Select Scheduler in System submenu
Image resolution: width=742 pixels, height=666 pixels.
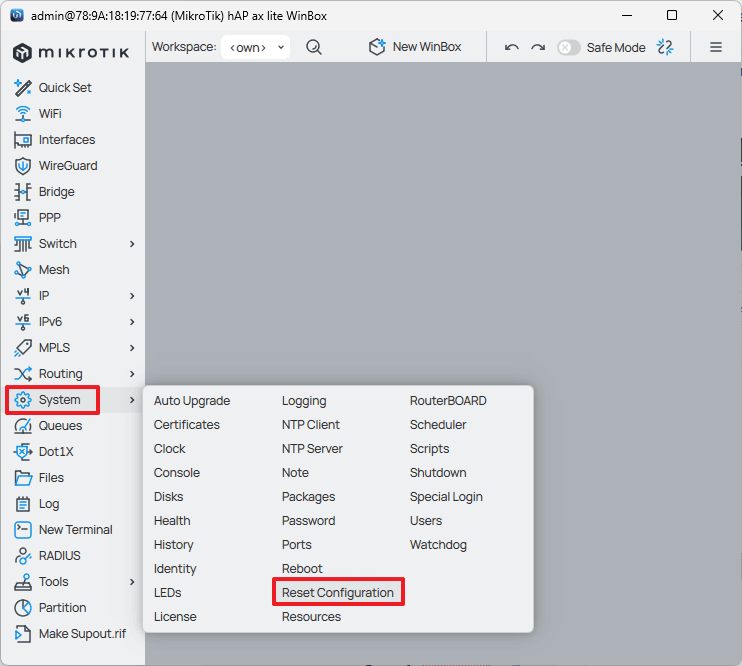438,425
